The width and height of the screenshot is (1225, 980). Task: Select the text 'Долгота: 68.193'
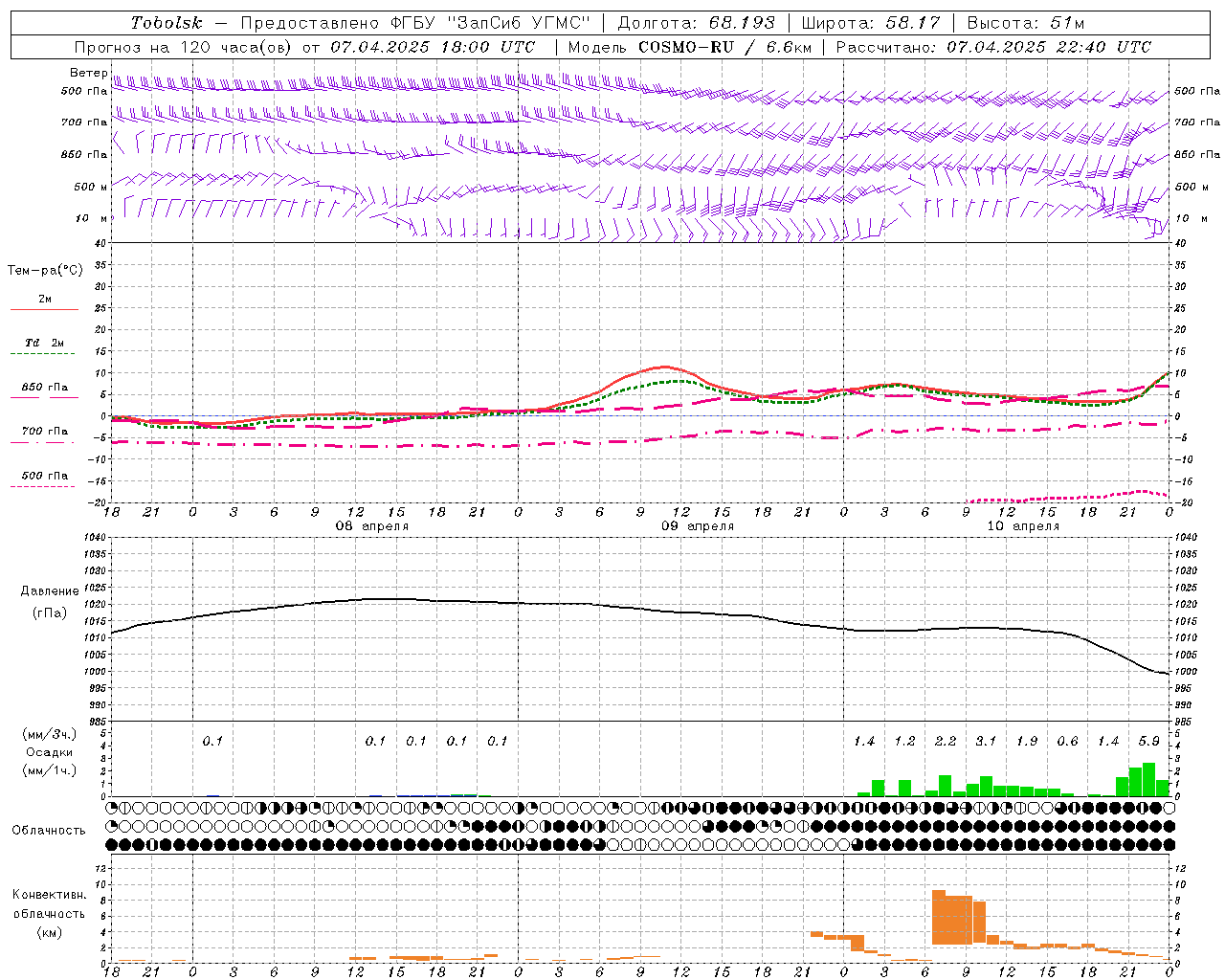tap(696, 23)
